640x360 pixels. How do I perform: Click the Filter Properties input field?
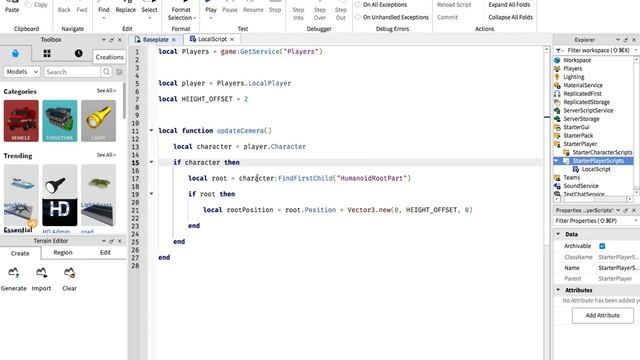click(594, 221)
